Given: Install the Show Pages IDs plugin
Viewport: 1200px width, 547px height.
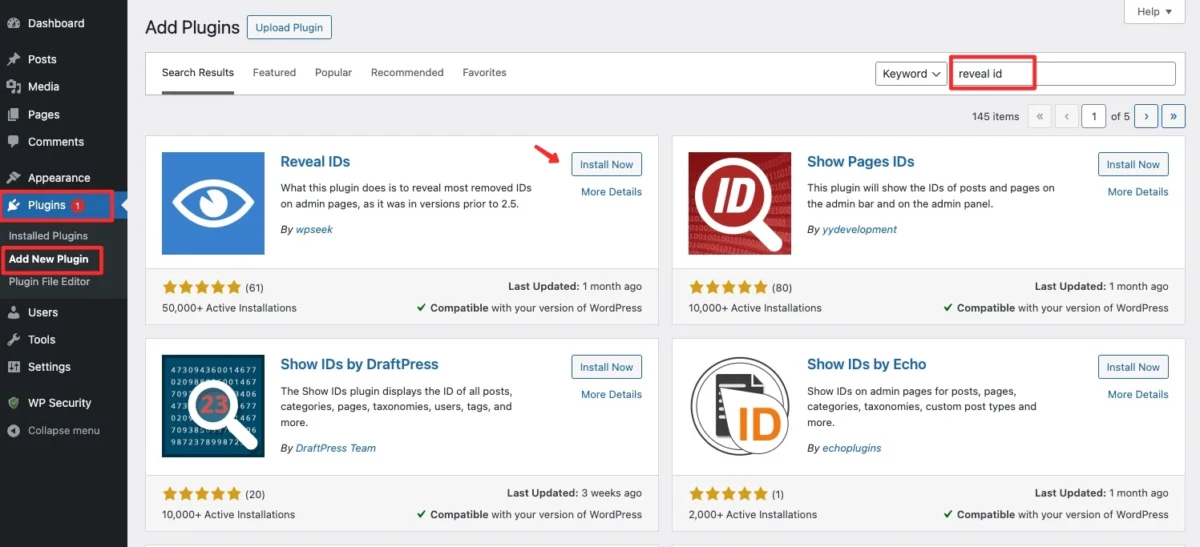Looking at the screenshot, I should (1133, 165).
